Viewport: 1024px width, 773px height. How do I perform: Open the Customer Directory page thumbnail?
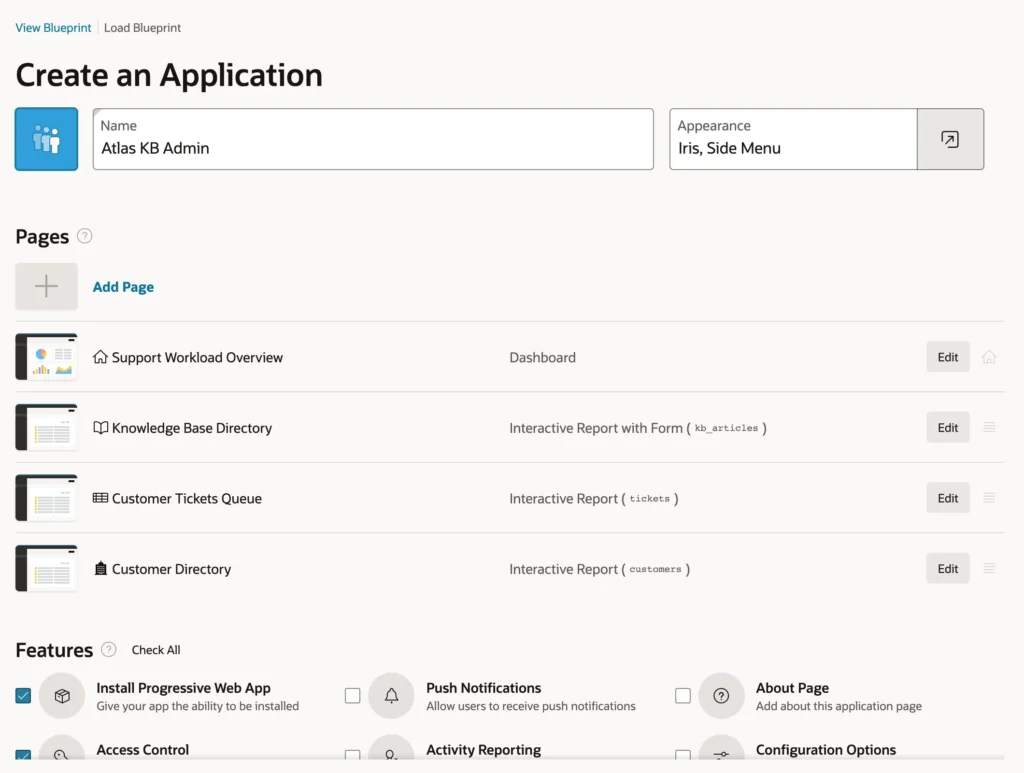pos(46,568)
